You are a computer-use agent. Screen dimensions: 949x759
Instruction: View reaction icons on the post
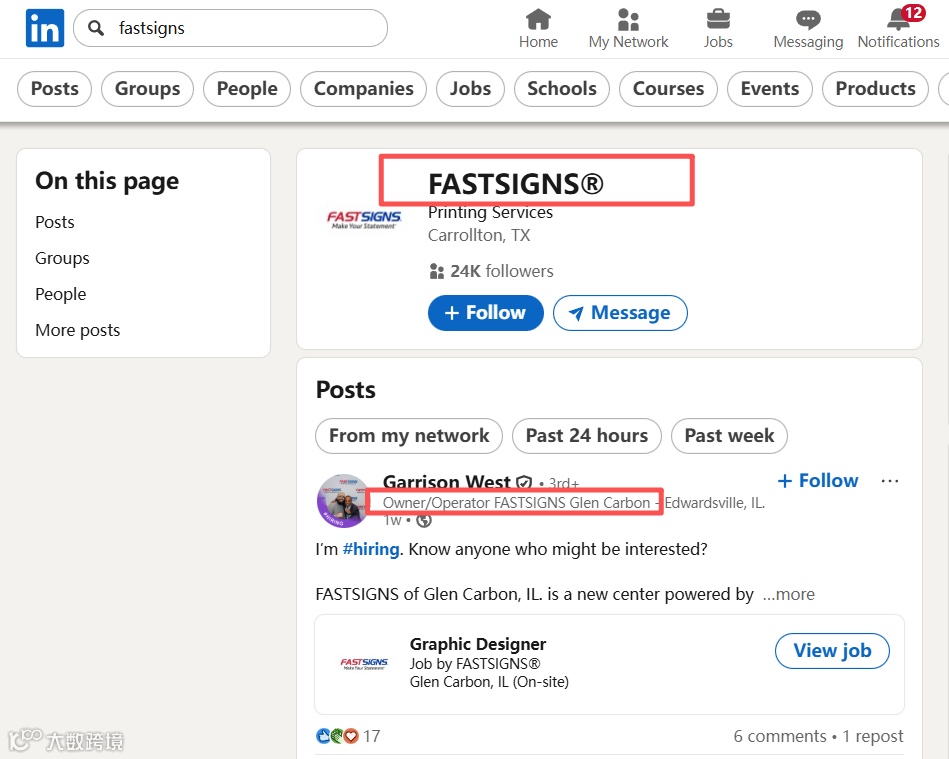(x=338, y=736)
